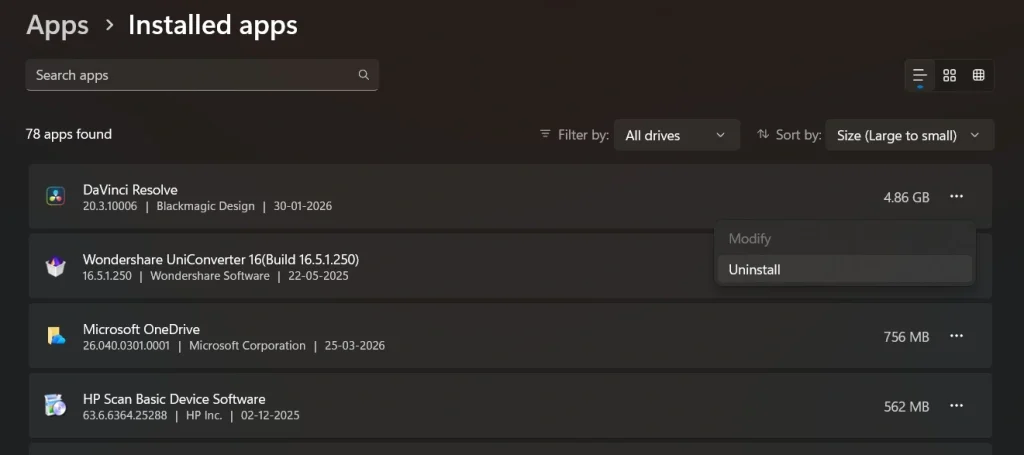This screenshot has width=1024, height=455.
Task: Click the Microsoft OneDrive app icon
Action: click(x=56, y=336)
